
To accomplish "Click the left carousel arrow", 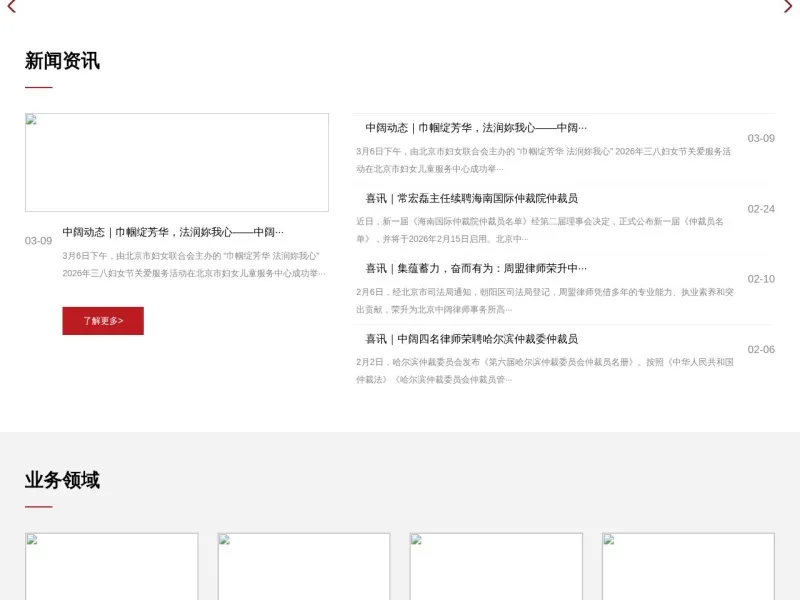I will pos(10,8).
